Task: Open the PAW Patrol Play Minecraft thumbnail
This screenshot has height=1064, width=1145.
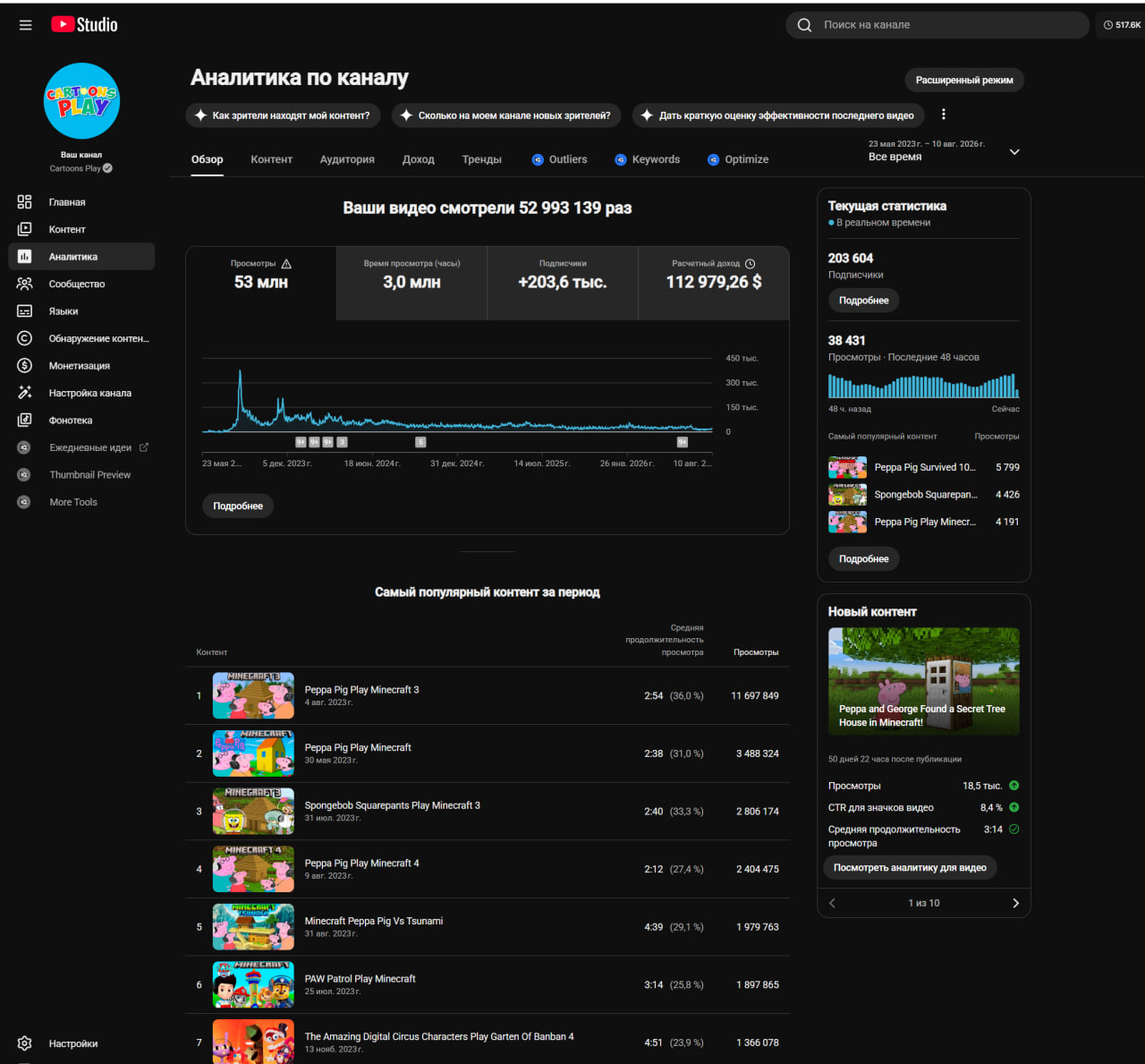Action: coord(253,984)
